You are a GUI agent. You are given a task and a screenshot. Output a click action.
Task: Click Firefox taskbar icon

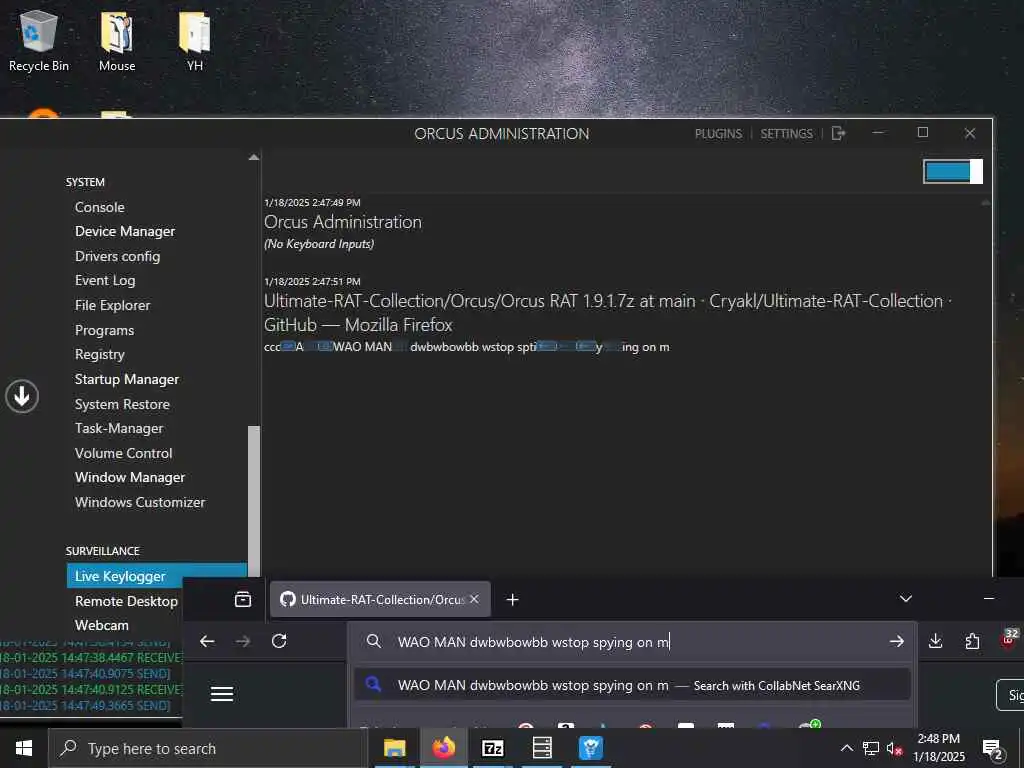point(443,748)
